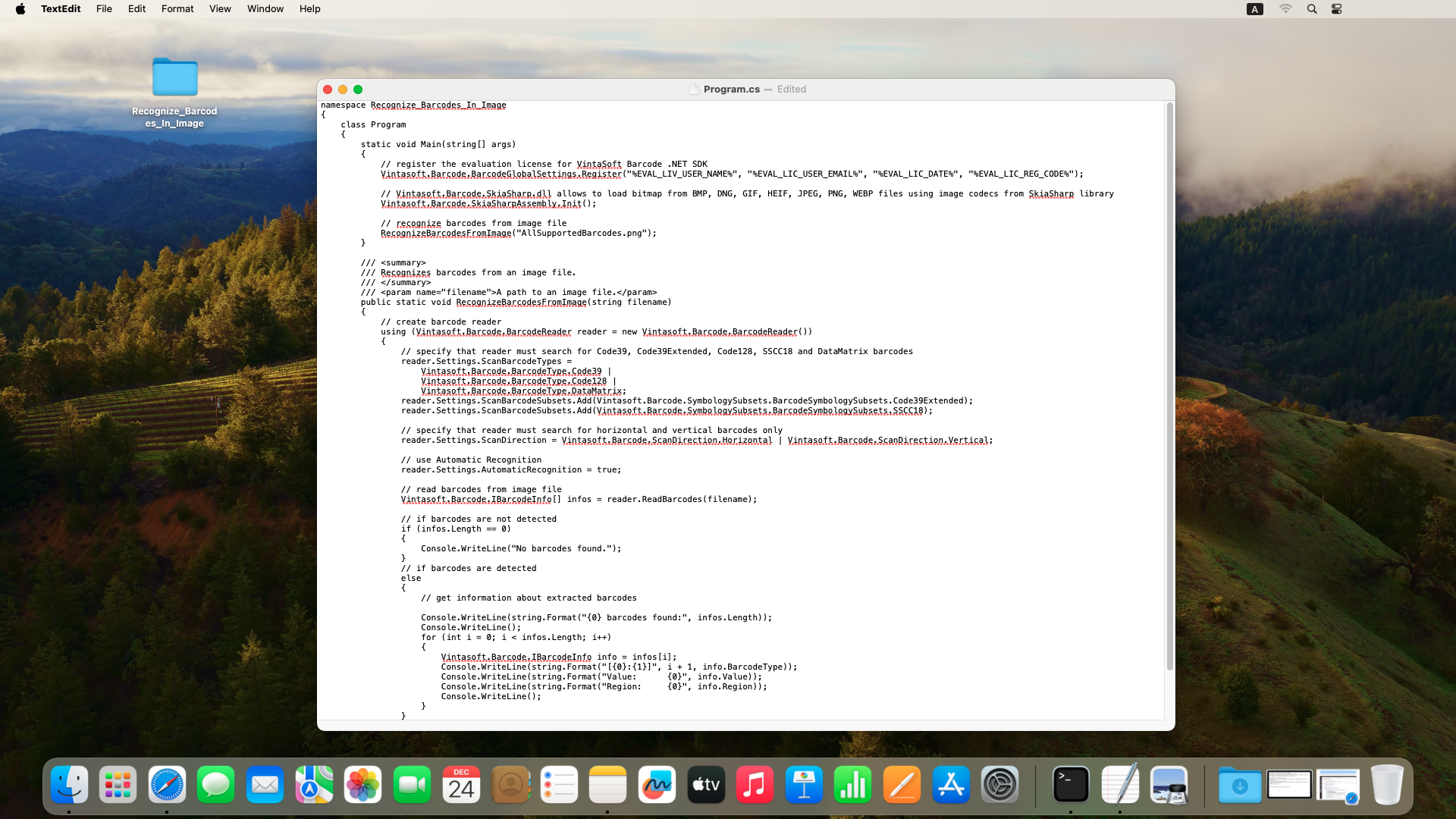Open Spotlight search in menu bar

(x=1312, y=9)
